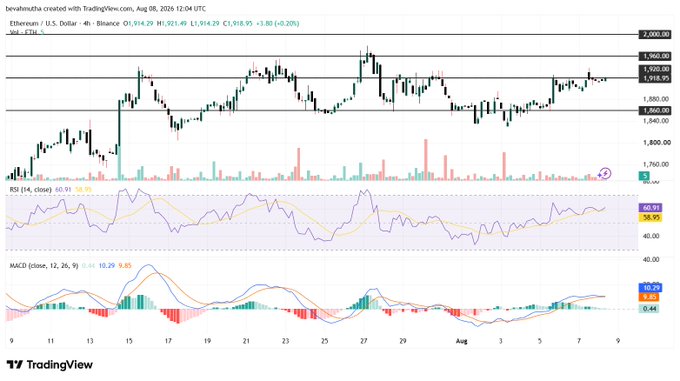Viewport: 680px width, 381px height.
Task: Open the RSI (14, close) indicator legend
Action: (30, 189)
